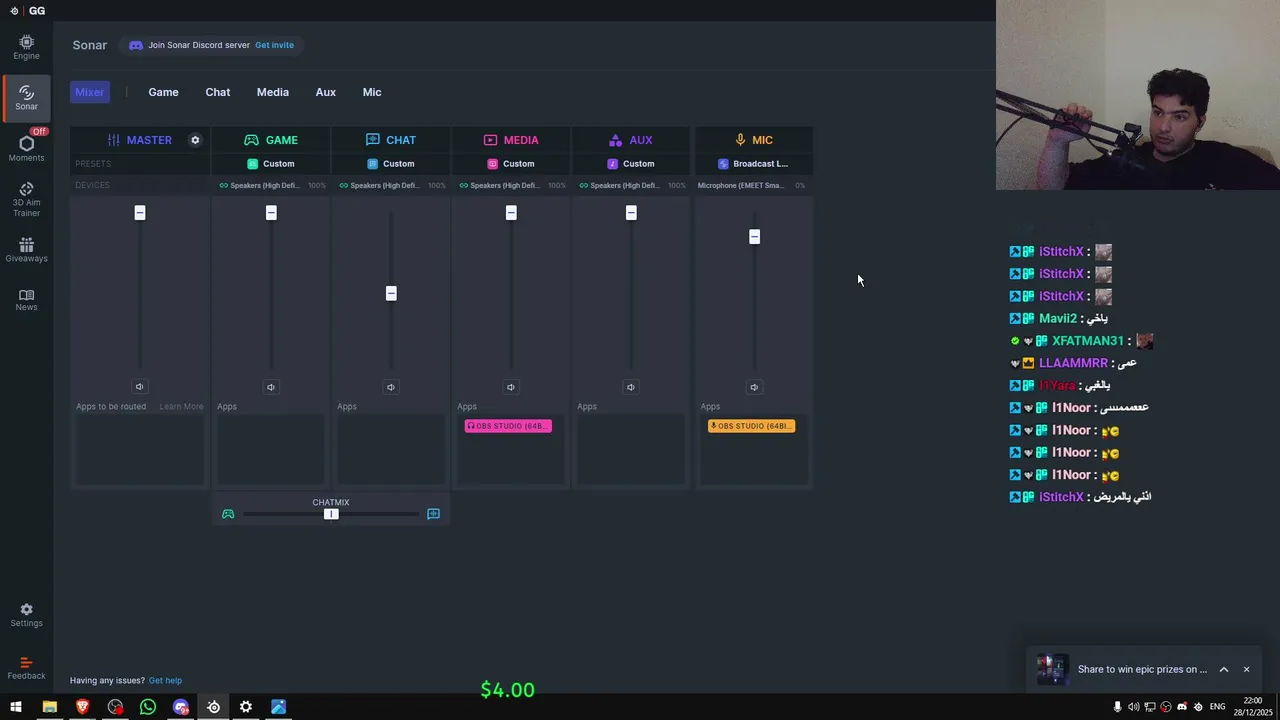
Task: Click the pink OBS Studio app in Media
Action: click(x=508, y=426)
